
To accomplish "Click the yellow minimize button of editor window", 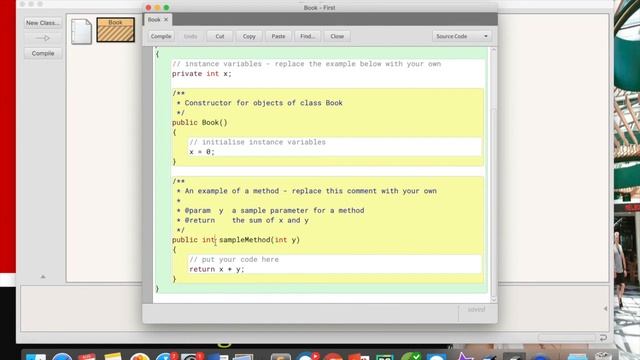I will tap(157, 7).
